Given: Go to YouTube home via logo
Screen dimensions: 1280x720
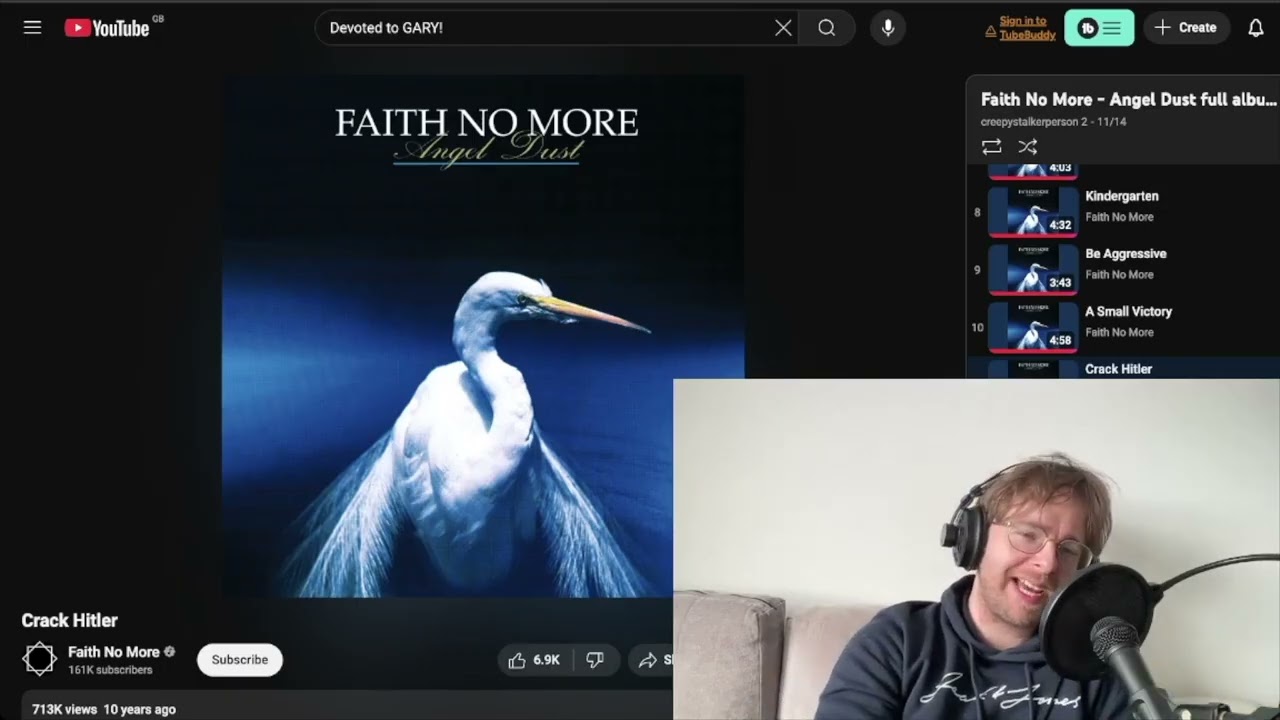Looking at the screenshot, I should click(x=107, y=28).
